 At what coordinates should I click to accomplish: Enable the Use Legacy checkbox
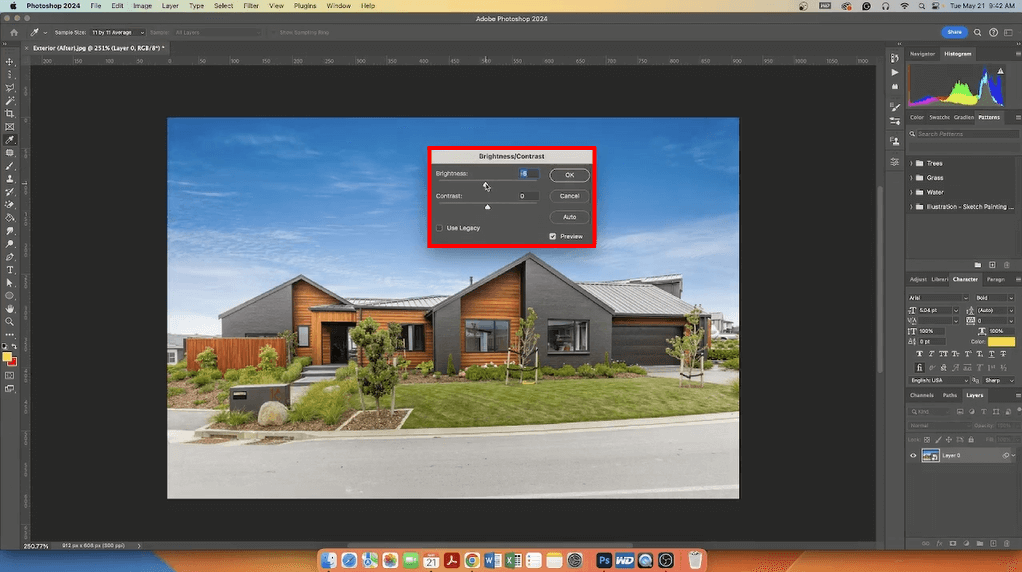pos(439,228)
